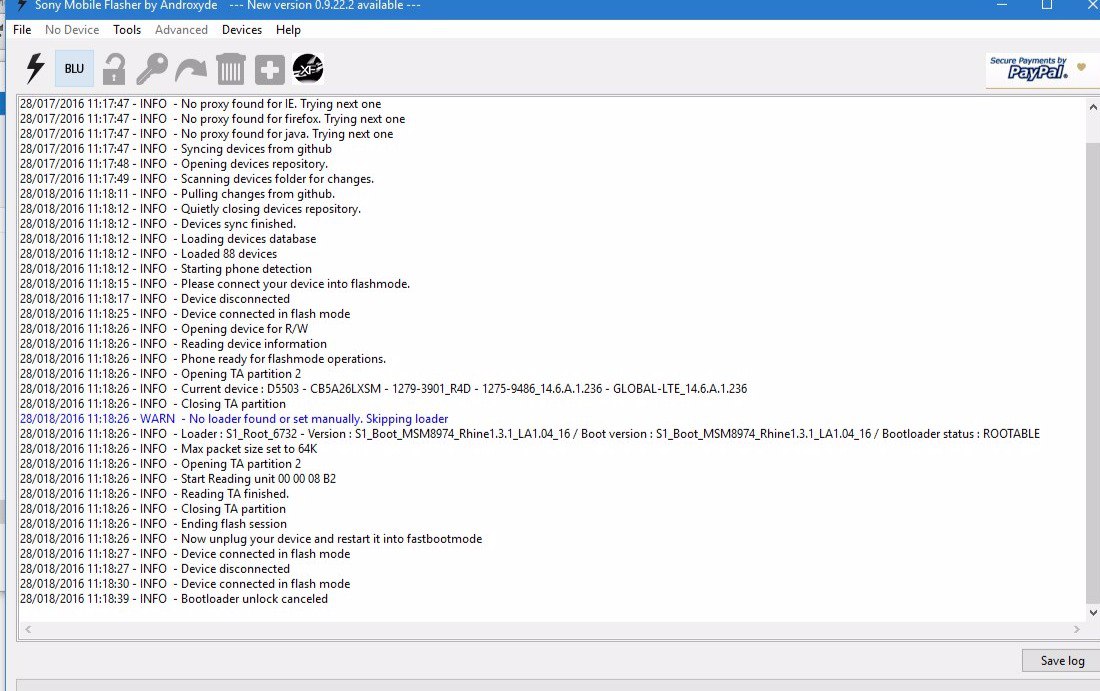Click the curved arrow toolbar icon

point(190,70)
